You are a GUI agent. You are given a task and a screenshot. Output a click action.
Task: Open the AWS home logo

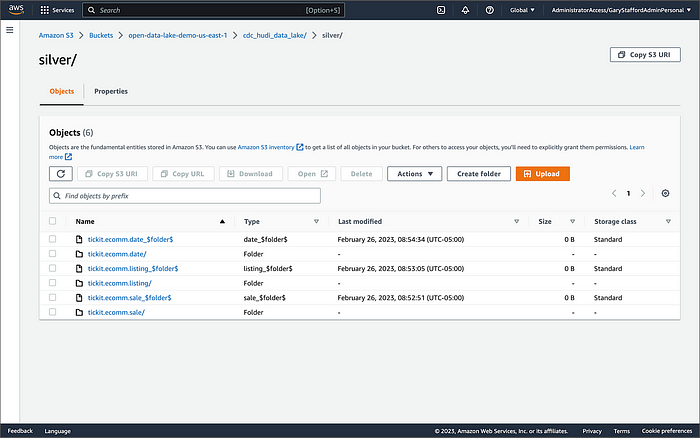pyautogui.click(x=16, y=10)
